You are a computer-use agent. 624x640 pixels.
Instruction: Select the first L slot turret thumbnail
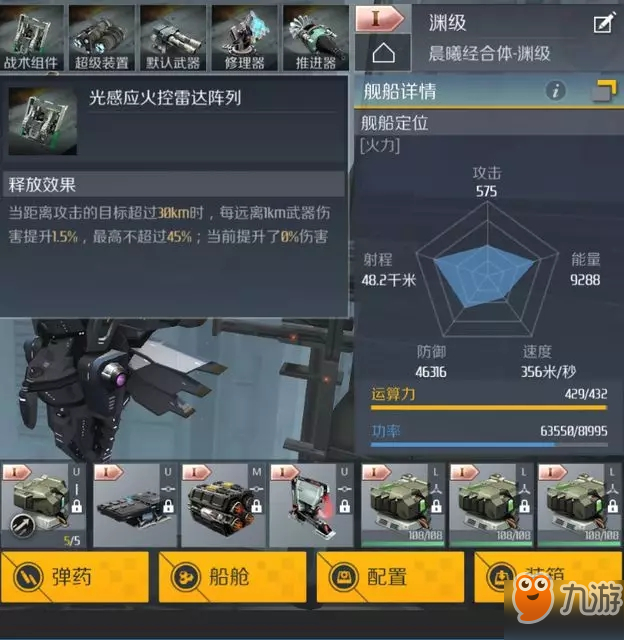[402, 505]
